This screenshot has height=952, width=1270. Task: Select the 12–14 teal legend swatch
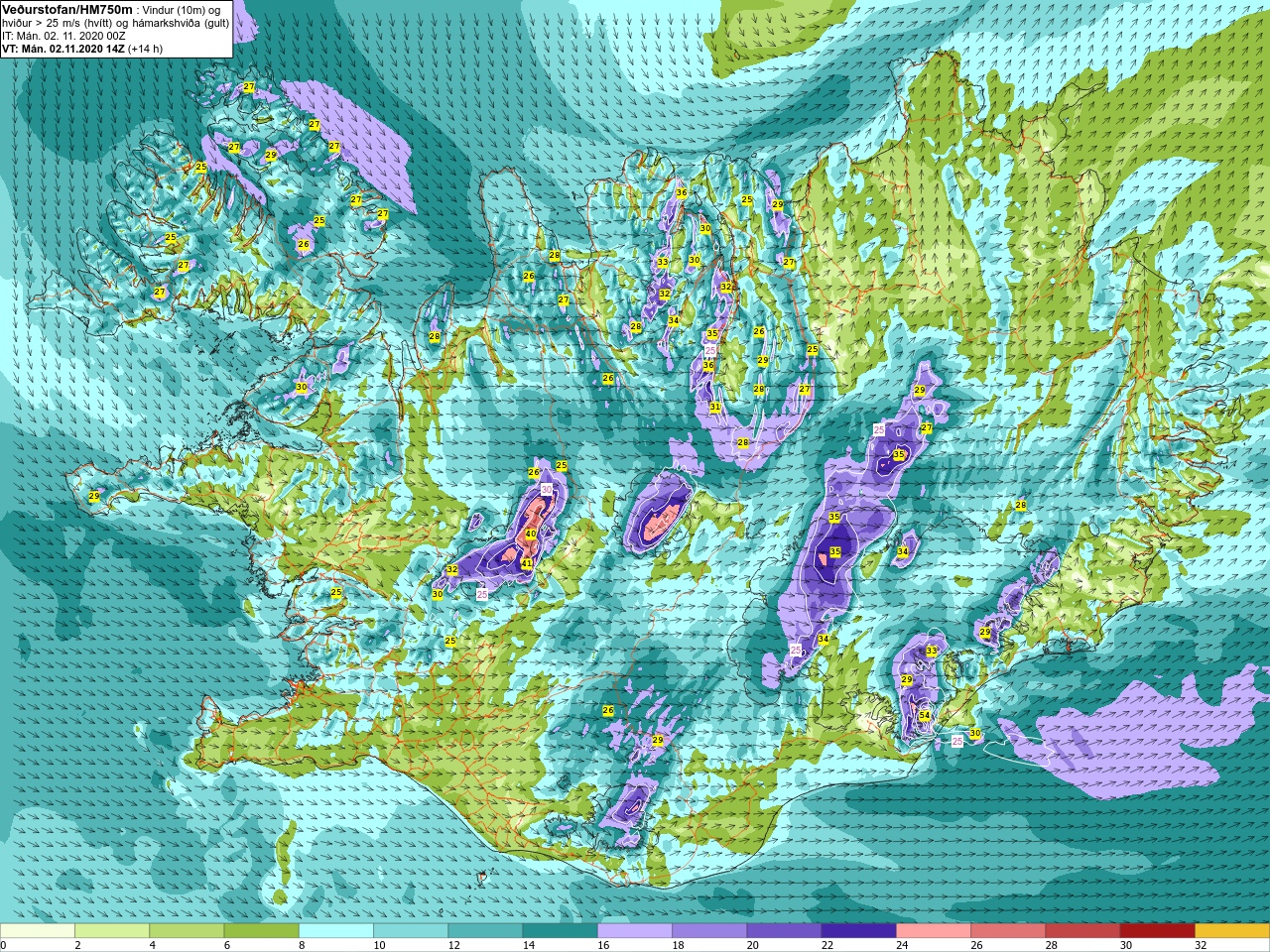(485, 931)
